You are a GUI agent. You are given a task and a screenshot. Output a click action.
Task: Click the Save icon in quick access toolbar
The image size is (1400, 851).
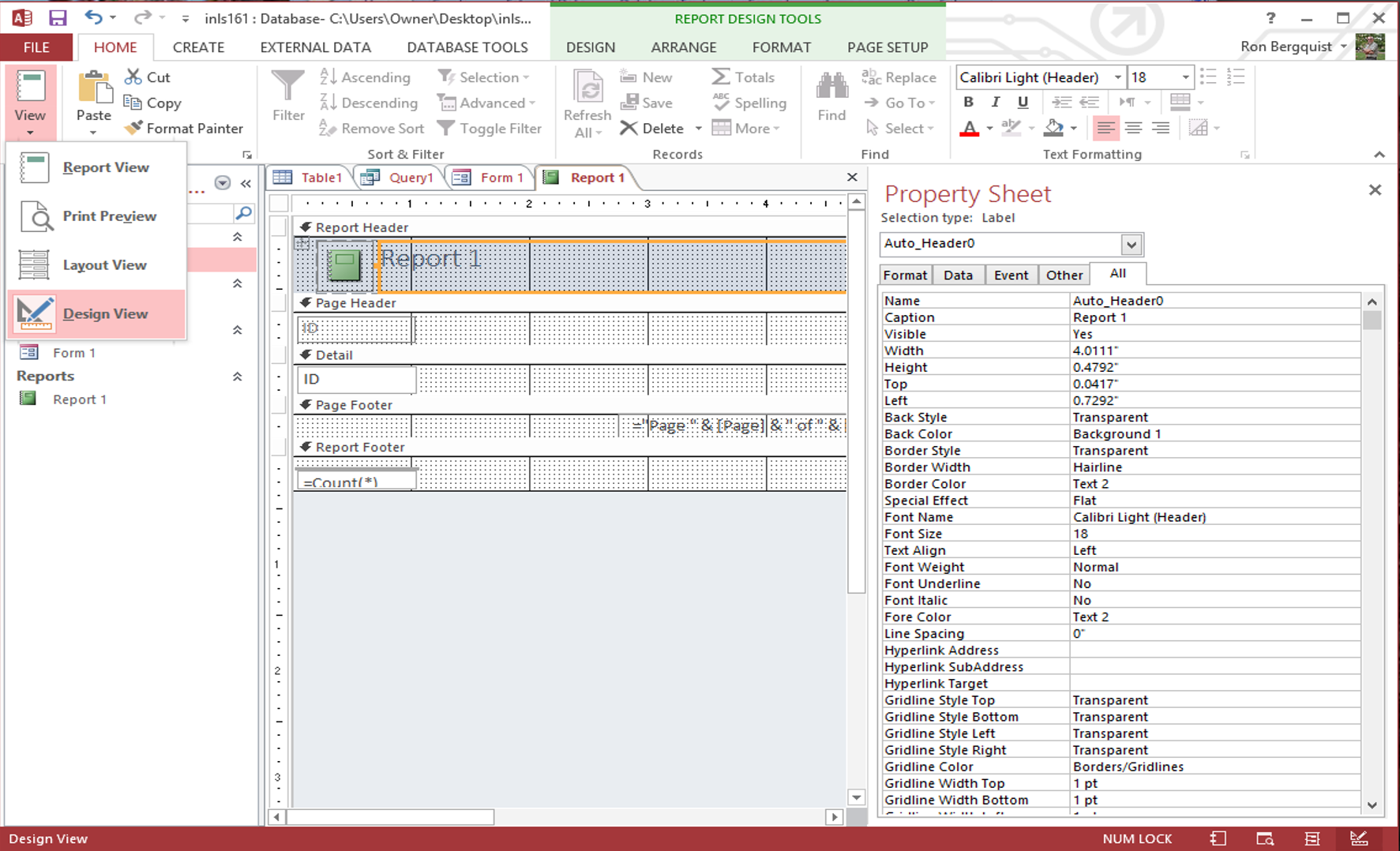[x=58, y=17]
